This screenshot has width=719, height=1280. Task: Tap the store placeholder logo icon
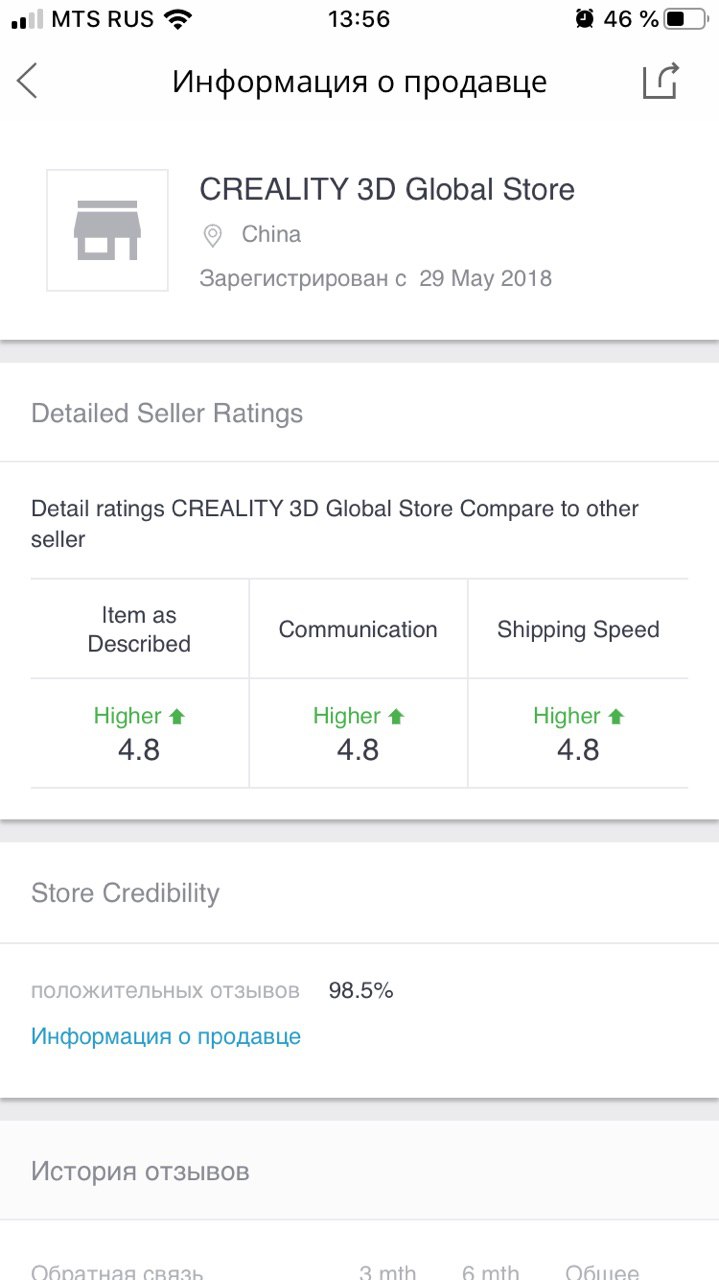pyautogui.click(x=107, y=230)
